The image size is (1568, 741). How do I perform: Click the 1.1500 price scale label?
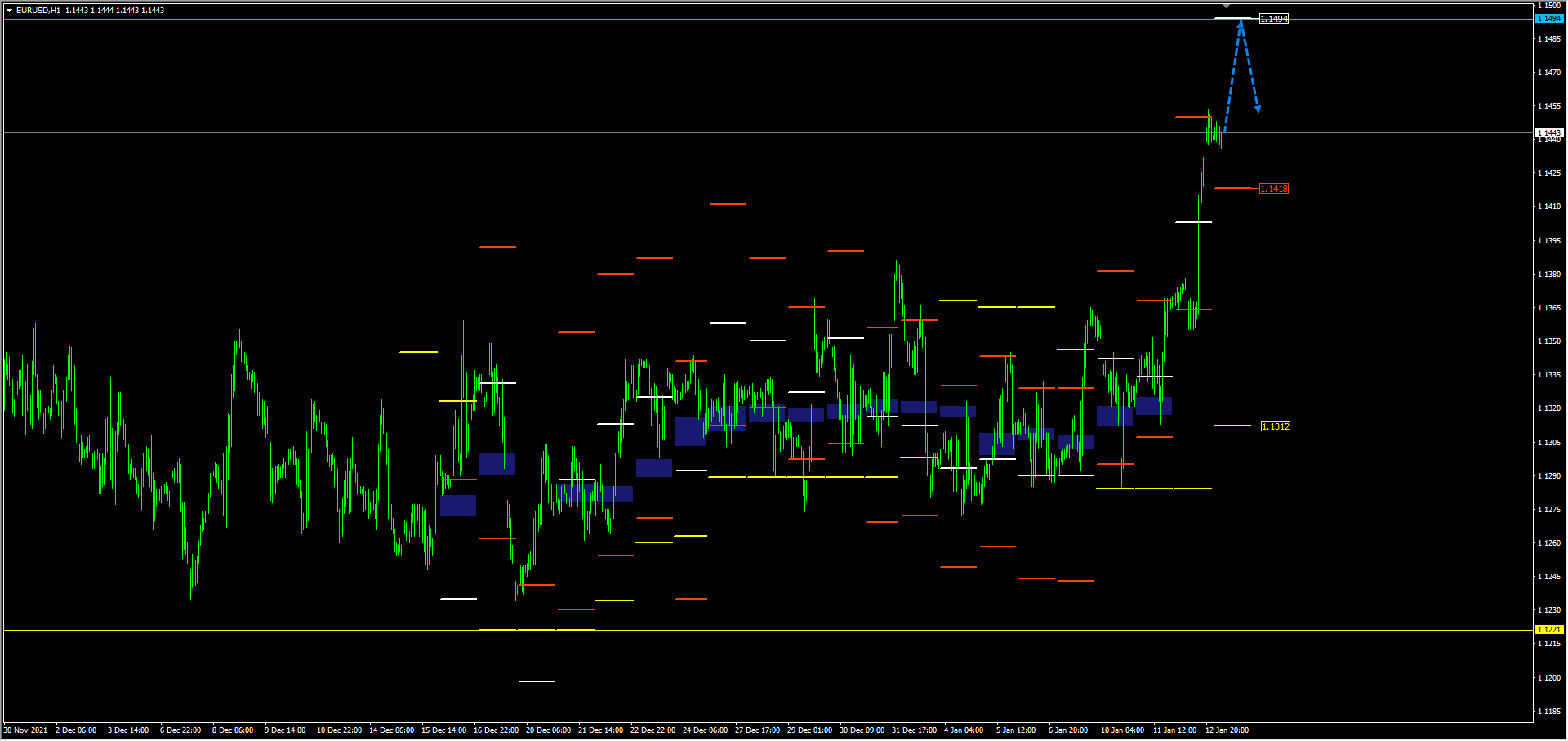click(1549, 6)
